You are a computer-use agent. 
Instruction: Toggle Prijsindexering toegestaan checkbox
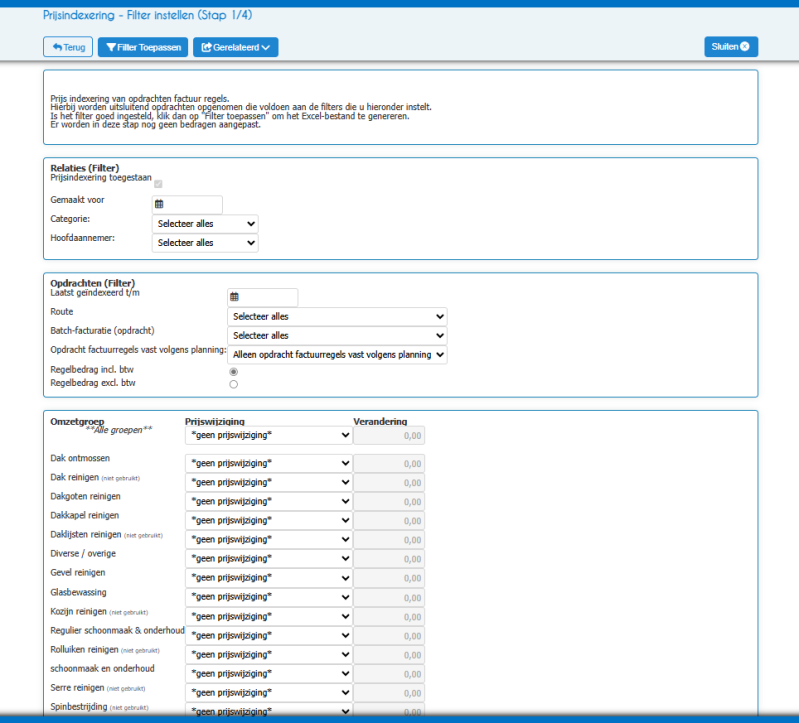158,184
